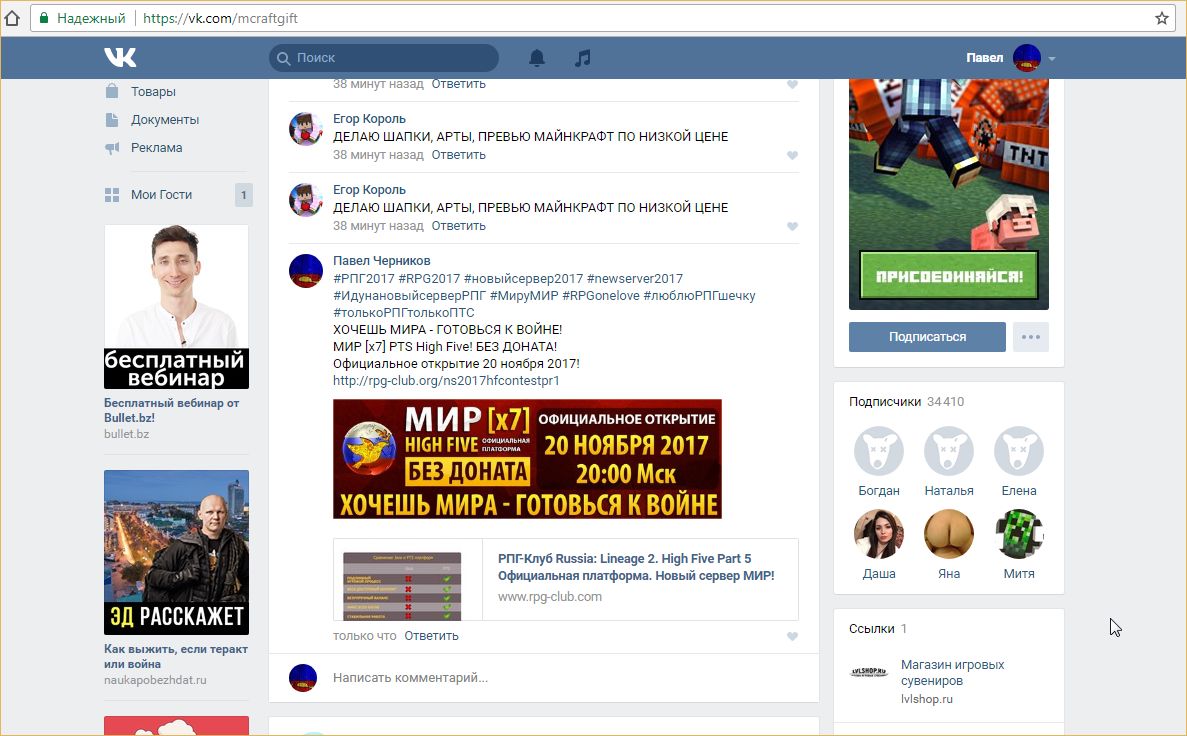This screenshot has height=736, width=1187.
Task: Open the МИР x7 banner image
Action: click(x=528, y=459)
